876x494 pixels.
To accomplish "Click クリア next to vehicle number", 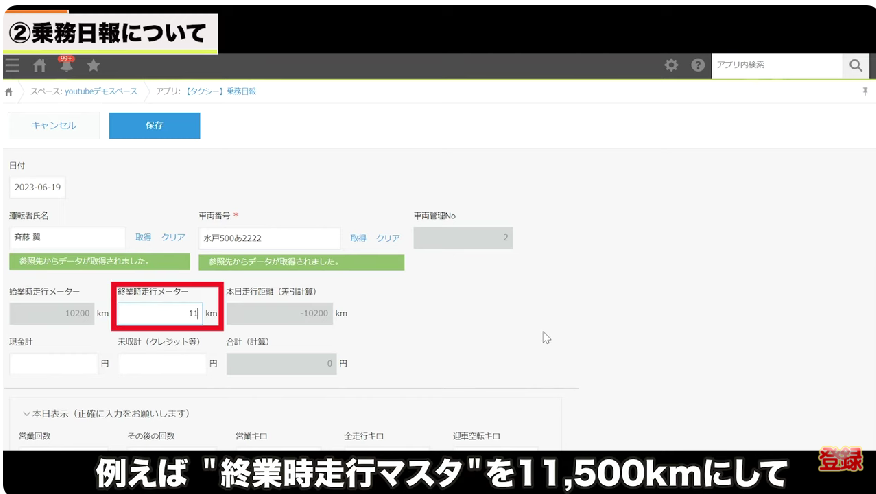I will (x=388, y=238).
